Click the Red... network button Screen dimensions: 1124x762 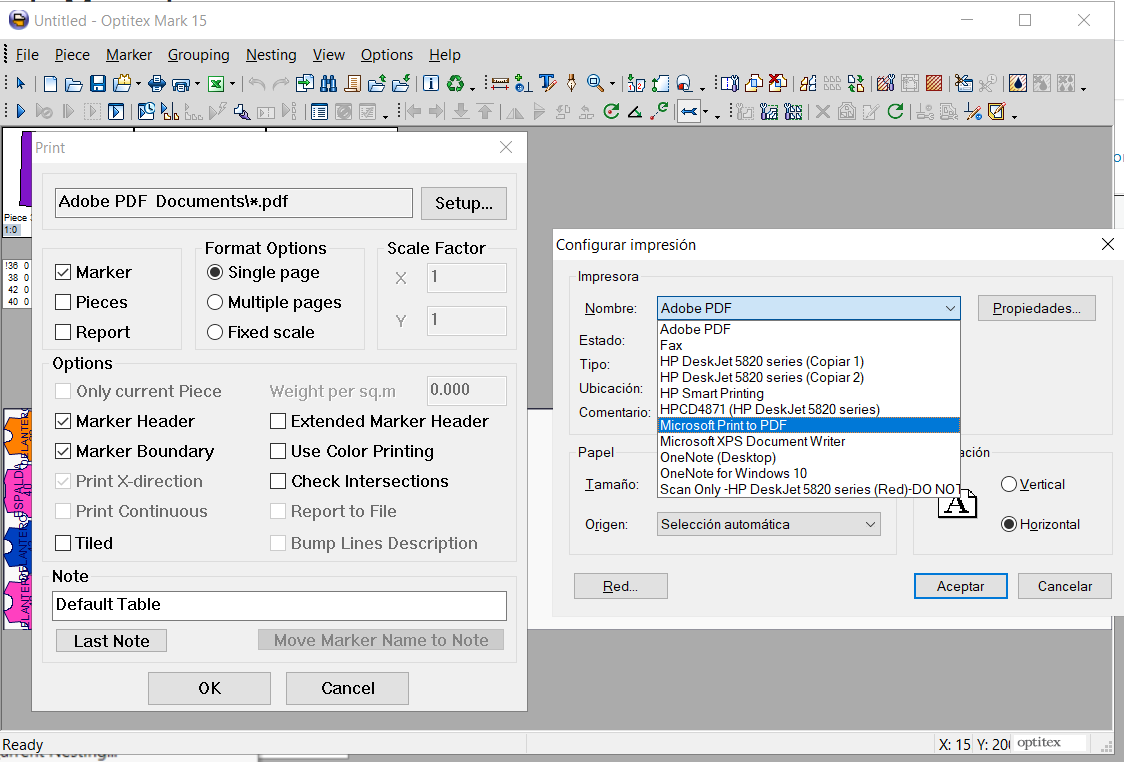(x=621, y=586)
